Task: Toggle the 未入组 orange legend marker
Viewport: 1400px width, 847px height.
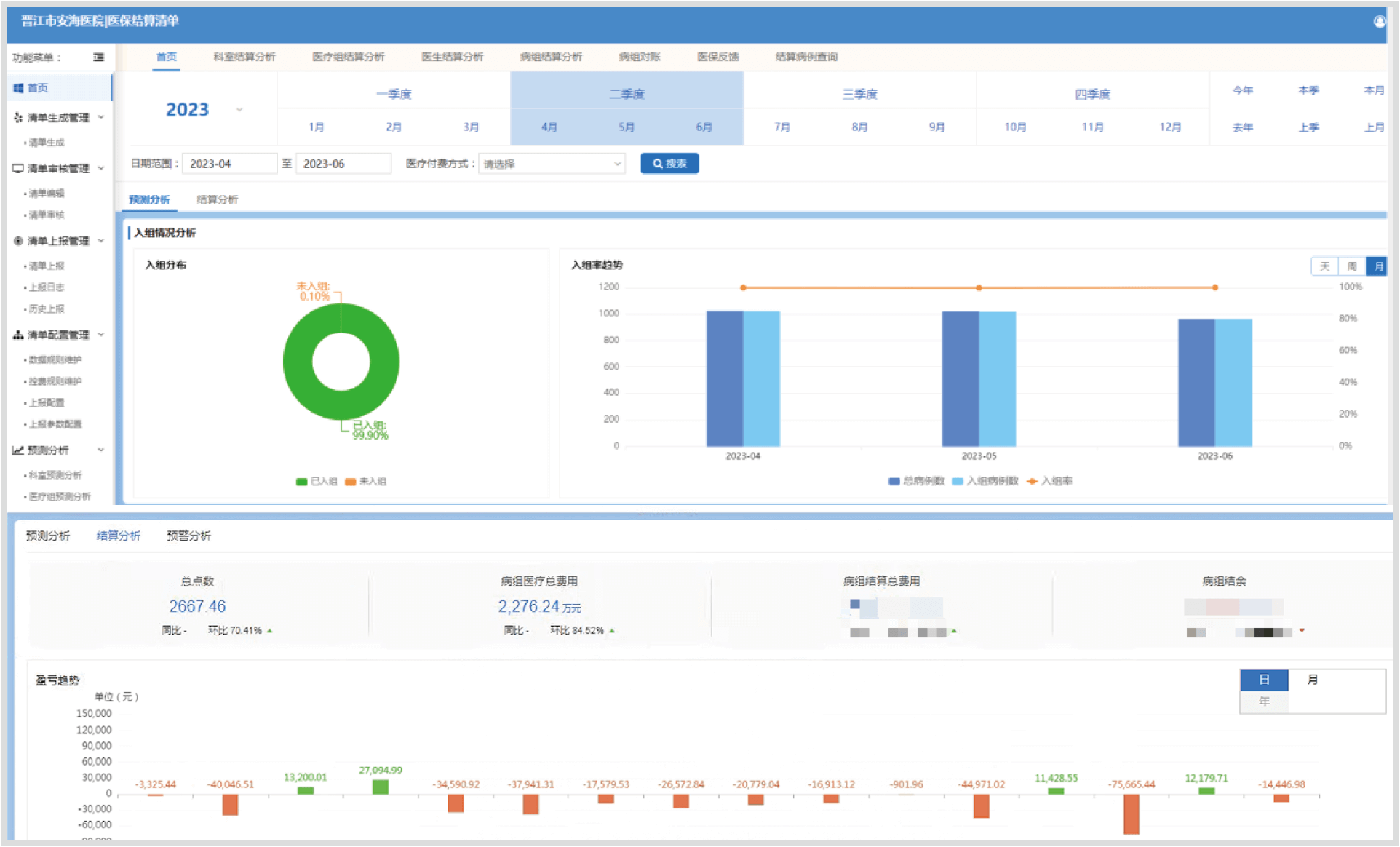Action: 350,482
